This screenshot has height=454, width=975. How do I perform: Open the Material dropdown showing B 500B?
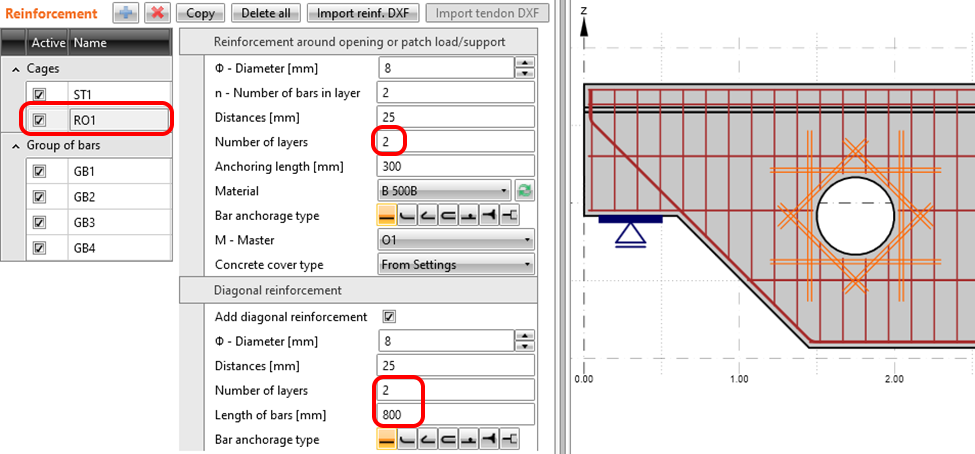445,191
